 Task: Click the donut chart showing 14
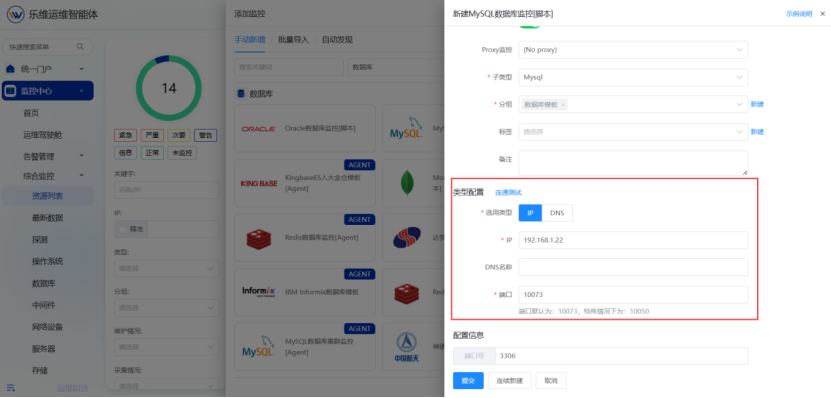click(169, 88)
